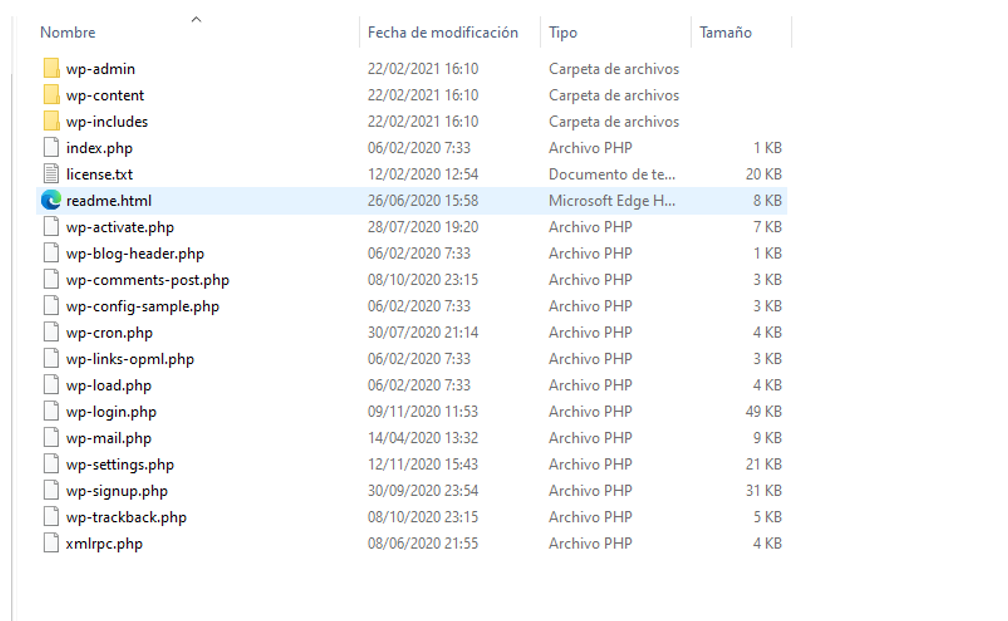
Task: Select the wp-mail.php file name
Action: (109, 438)
